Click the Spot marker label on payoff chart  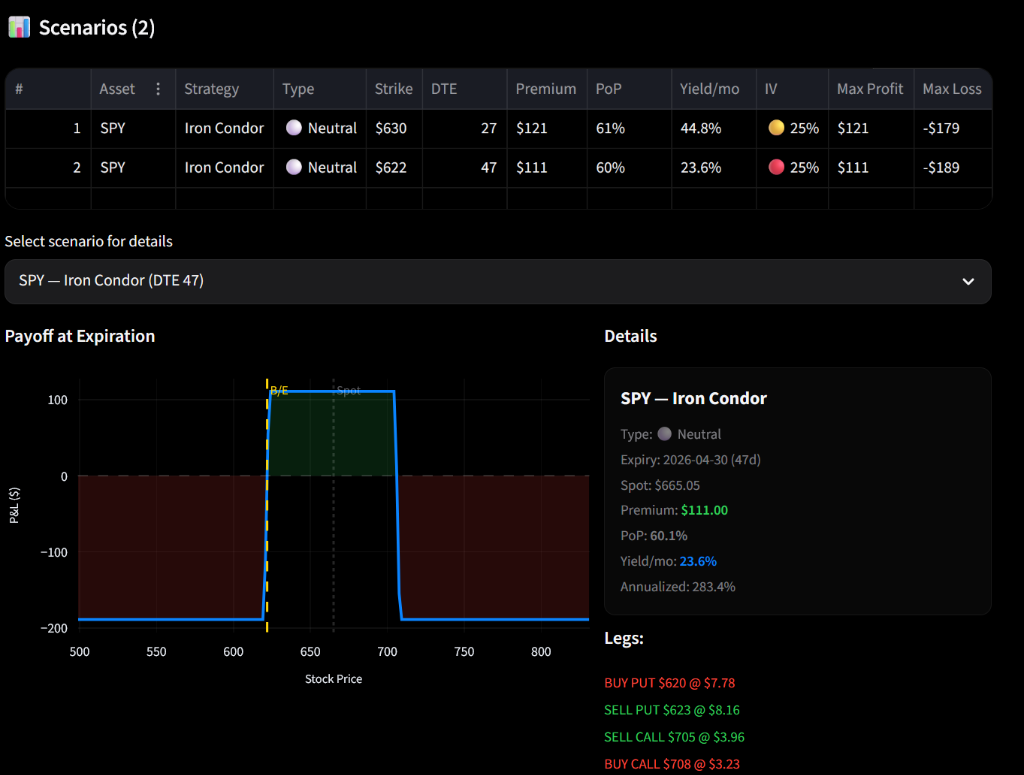(348, 390)
